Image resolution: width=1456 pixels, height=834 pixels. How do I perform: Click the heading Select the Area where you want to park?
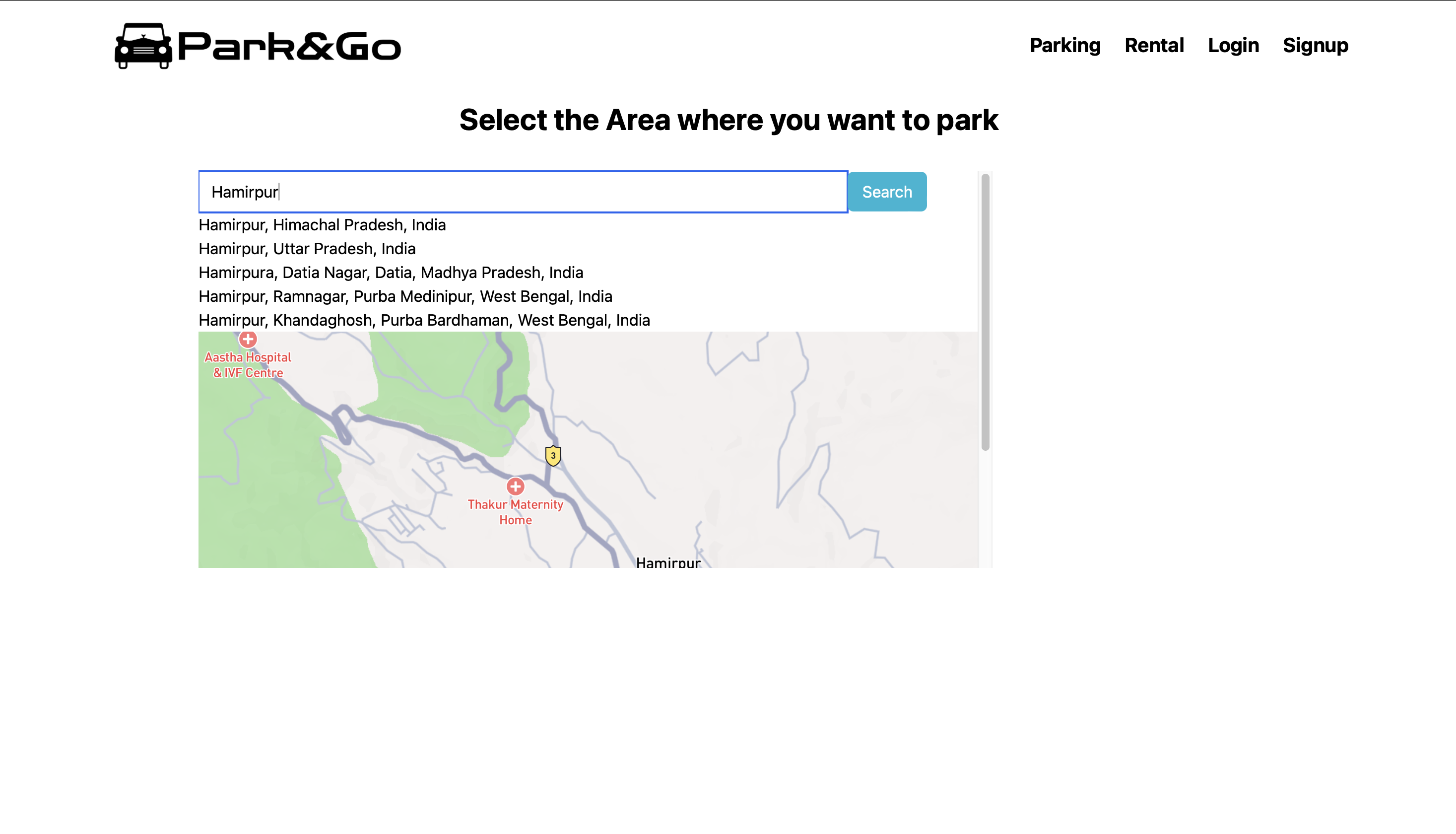(728, 120)
